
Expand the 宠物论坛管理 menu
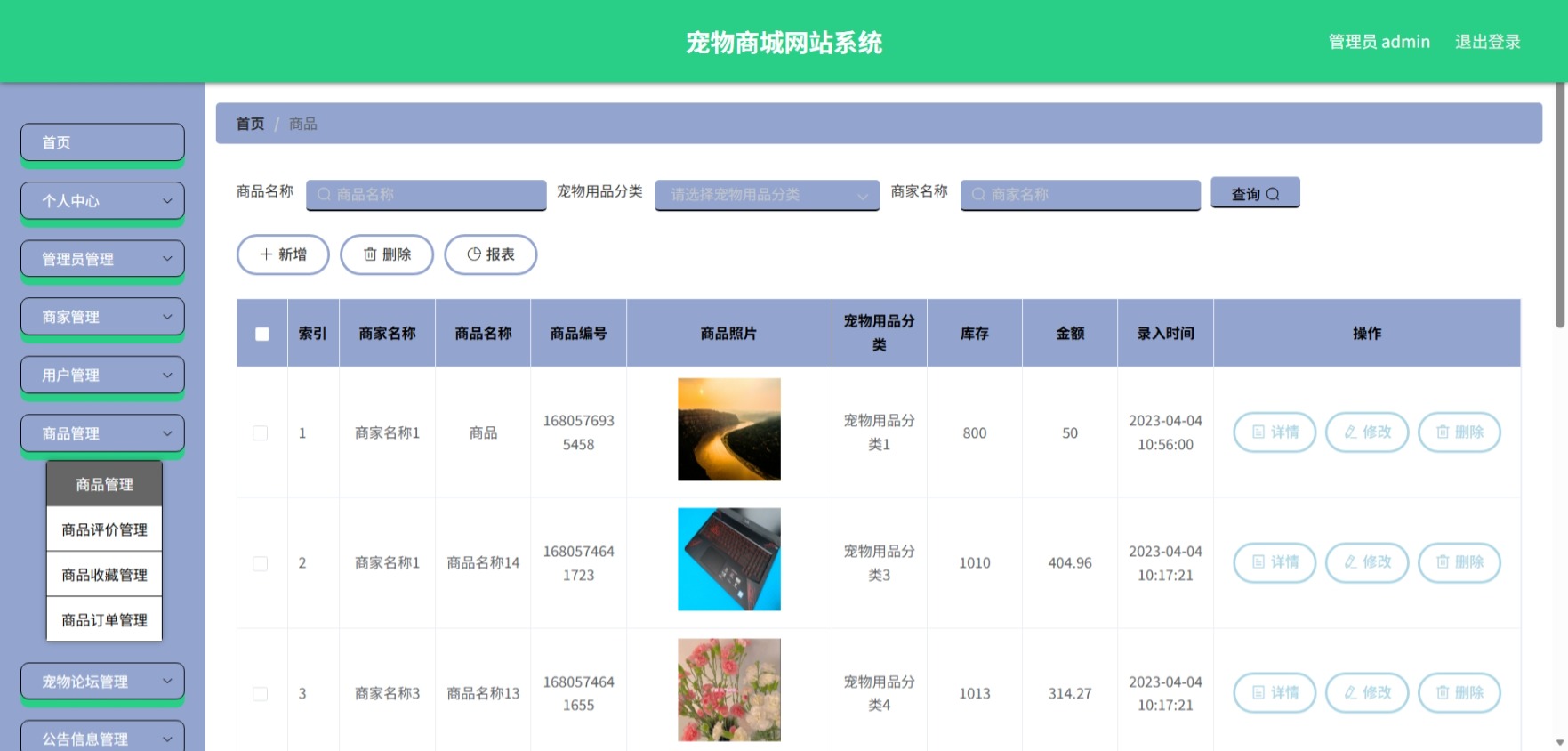point(102,682)
